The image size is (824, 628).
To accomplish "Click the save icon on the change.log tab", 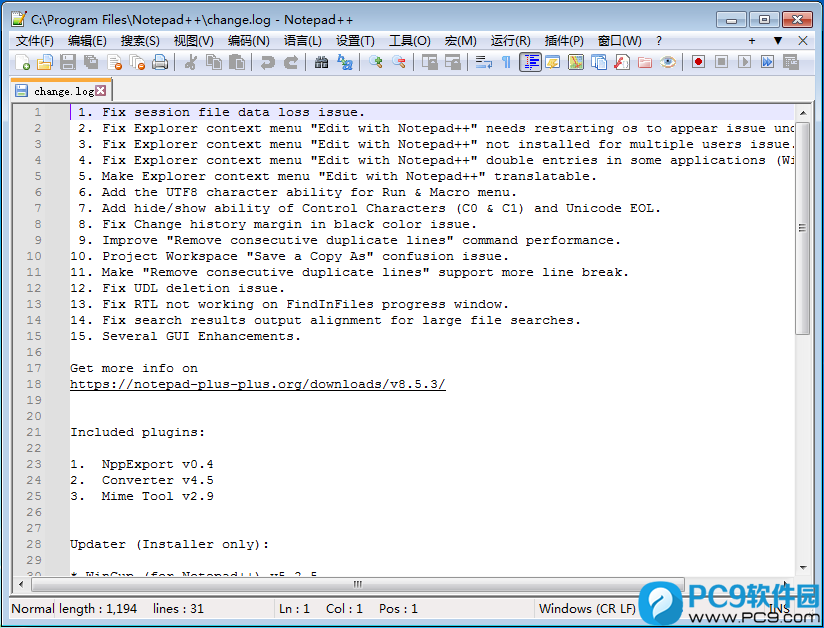I will click(x=22, y=91).
